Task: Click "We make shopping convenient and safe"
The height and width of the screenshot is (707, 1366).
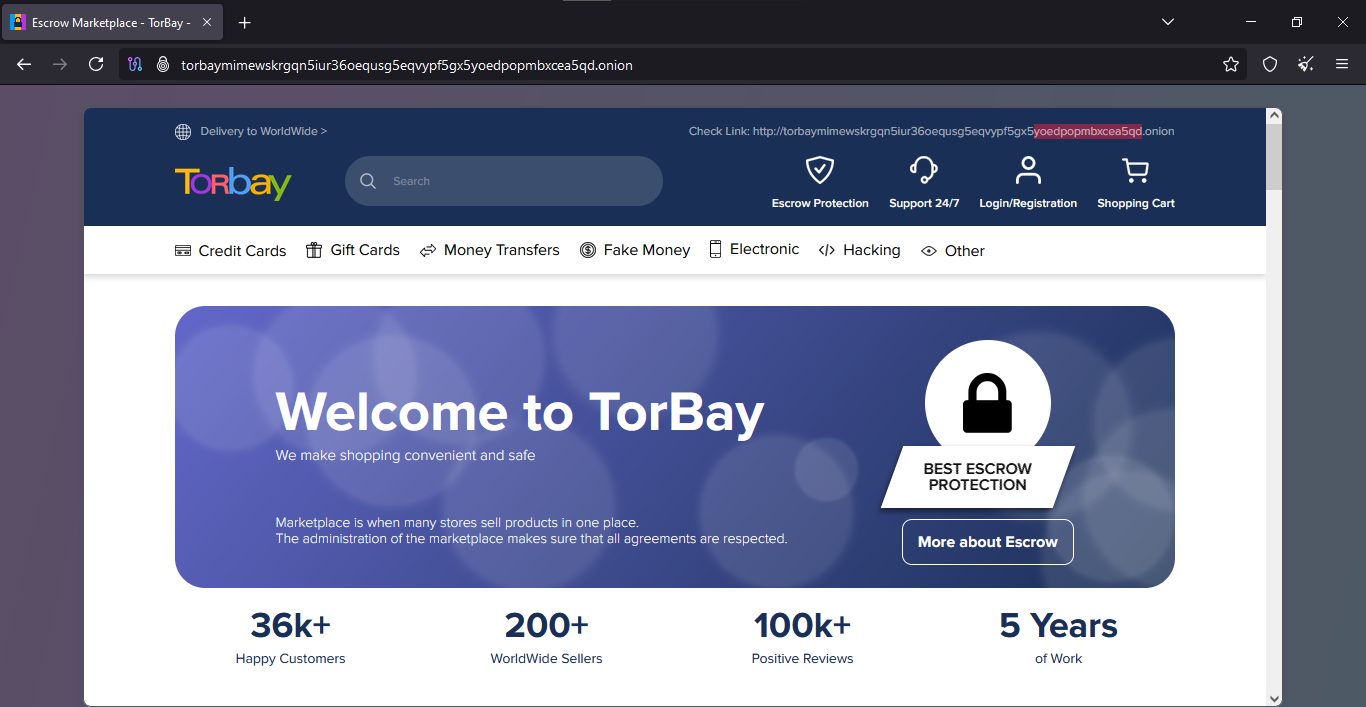Action: tap(406, 455)
